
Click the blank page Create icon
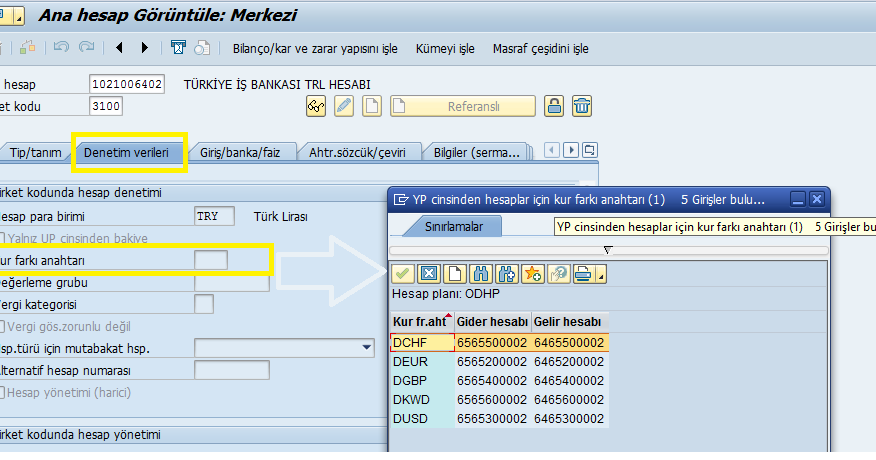pos(372,106)
